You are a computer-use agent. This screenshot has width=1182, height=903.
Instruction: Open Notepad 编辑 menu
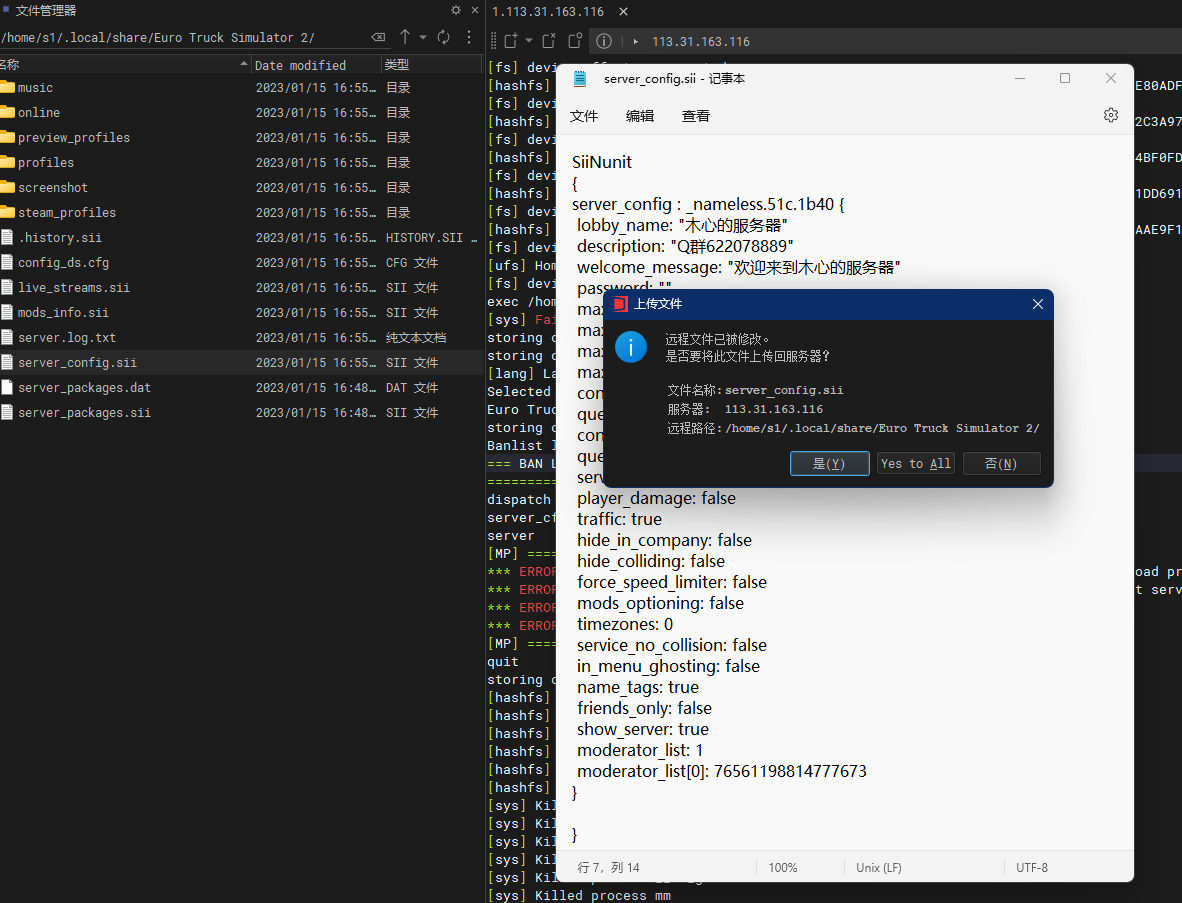point(639,115)
